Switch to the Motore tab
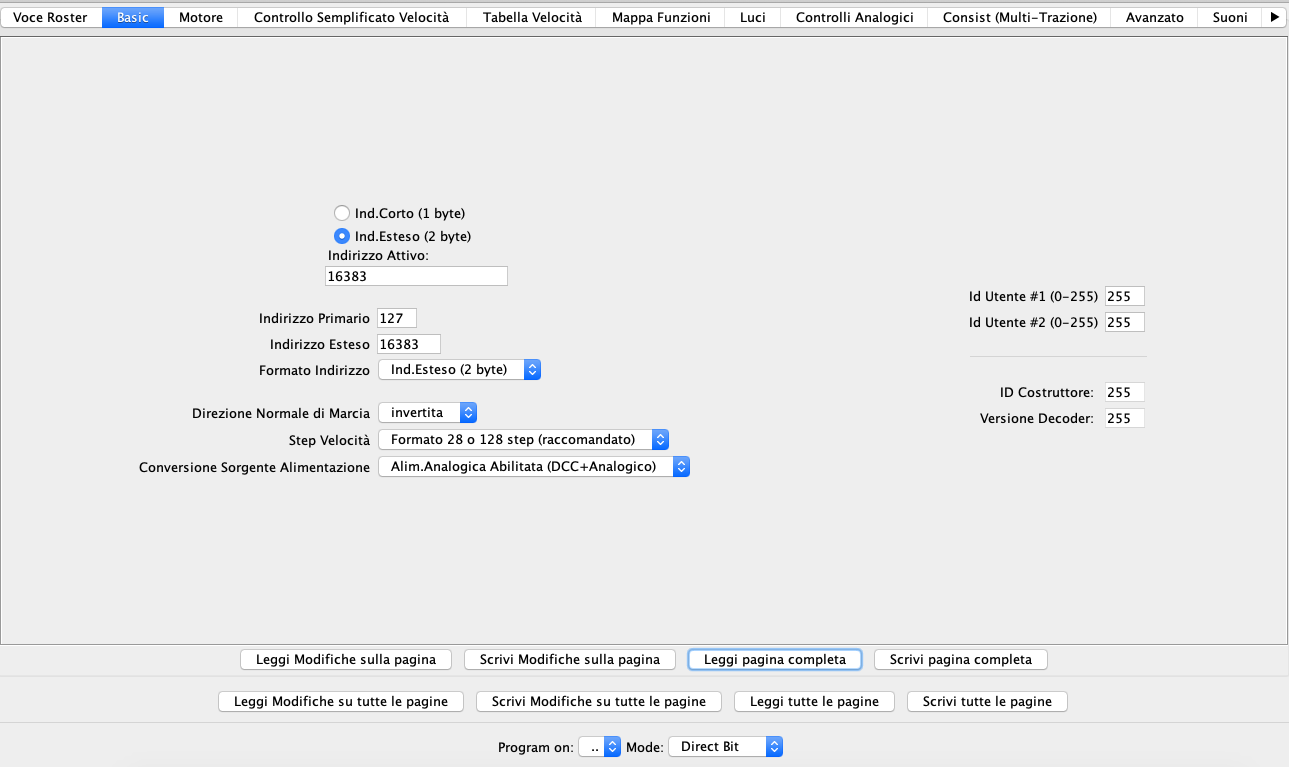The image size is (1289, 767). 200,17
